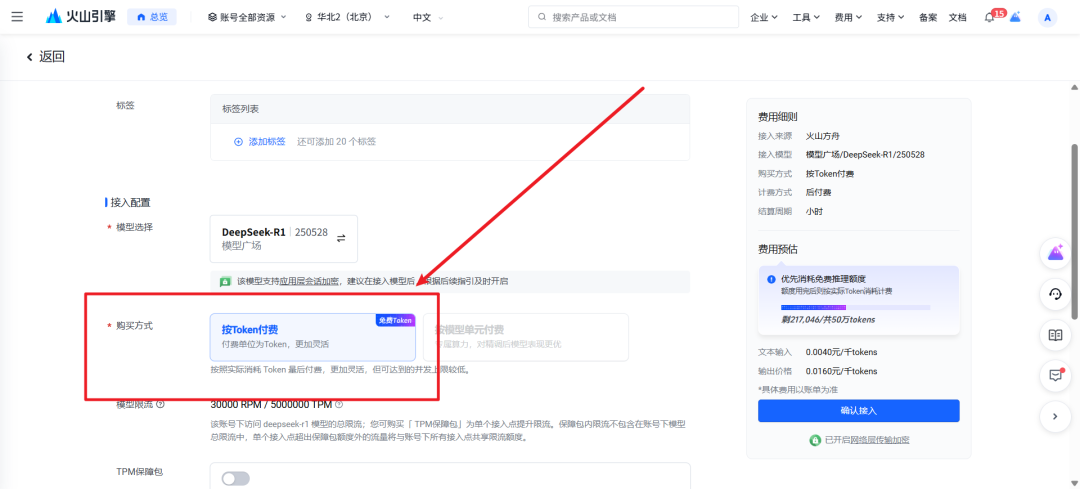Open the user avatar A menu

point(1047,18)
